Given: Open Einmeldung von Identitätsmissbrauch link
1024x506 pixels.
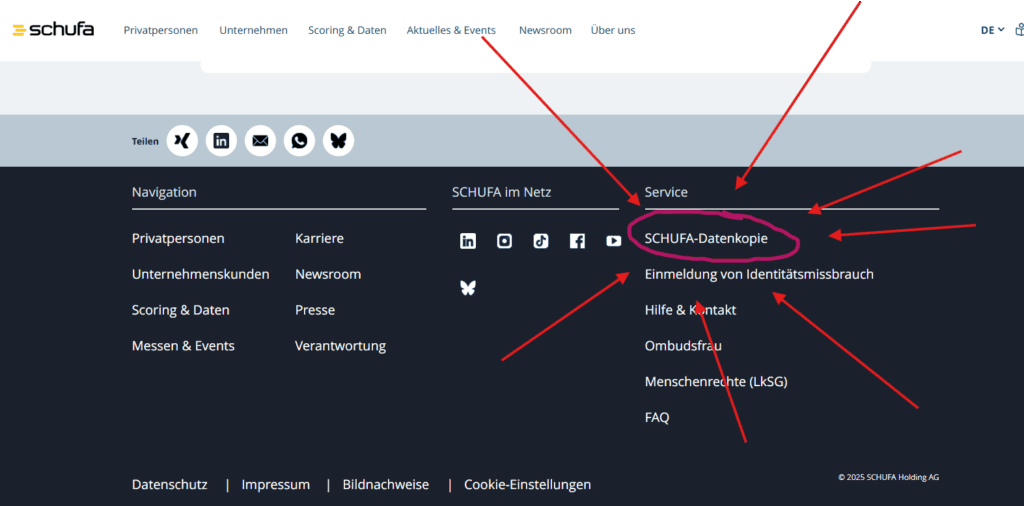Looking at the screenshot, I should click(x=759, y=274).
